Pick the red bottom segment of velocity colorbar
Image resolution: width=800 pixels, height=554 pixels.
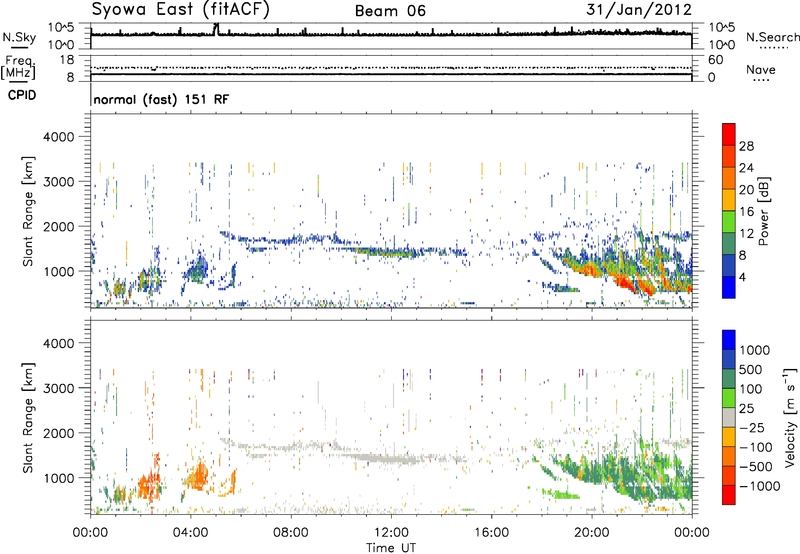[x=729, y=495]
